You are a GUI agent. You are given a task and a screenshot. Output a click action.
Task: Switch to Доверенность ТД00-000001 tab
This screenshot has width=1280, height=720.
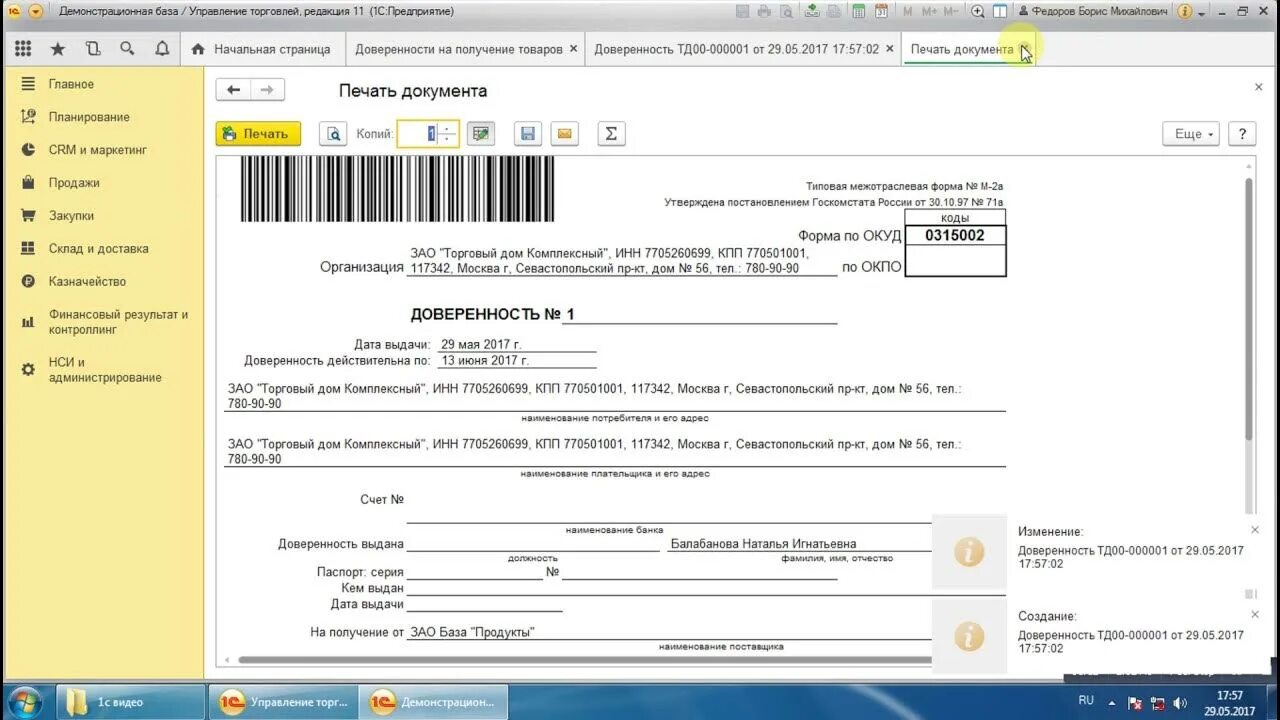click(x=737, y=49)
